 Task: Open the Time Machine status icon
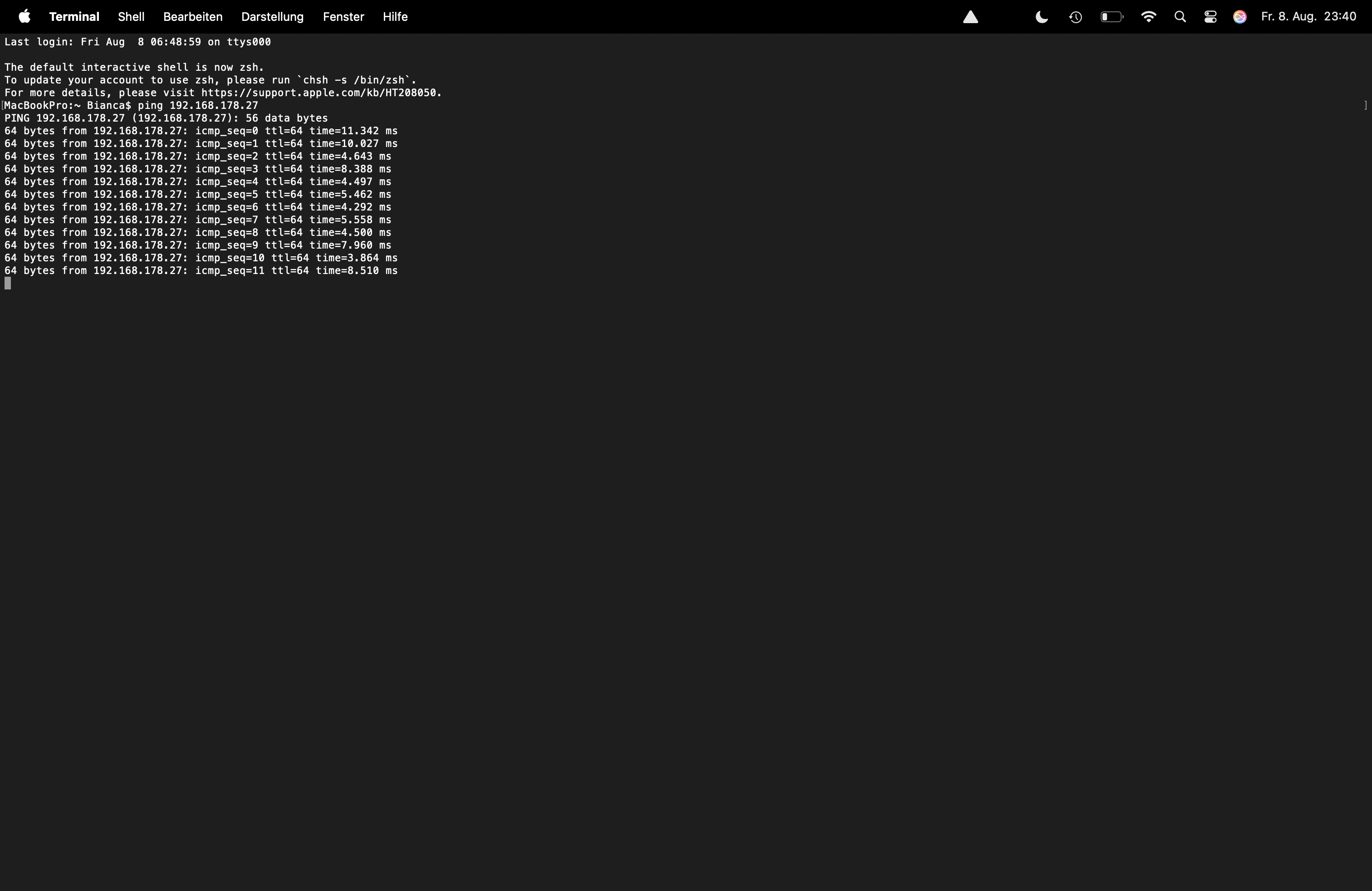point(1075,17)
